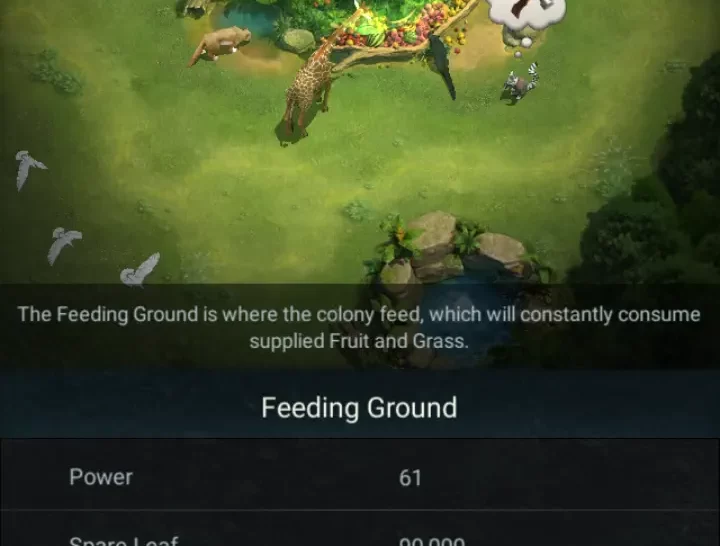
Task: Click the Power value 61
Action: click(410, 478)
